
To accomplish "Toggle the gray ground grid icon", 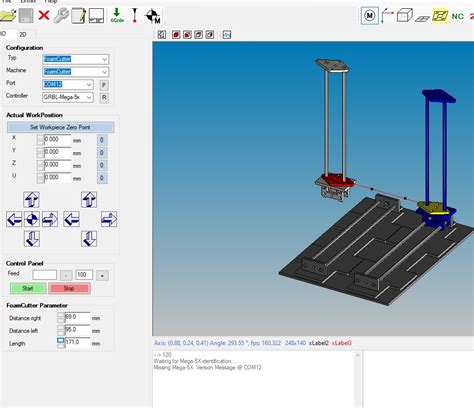I will click(422, 18).
